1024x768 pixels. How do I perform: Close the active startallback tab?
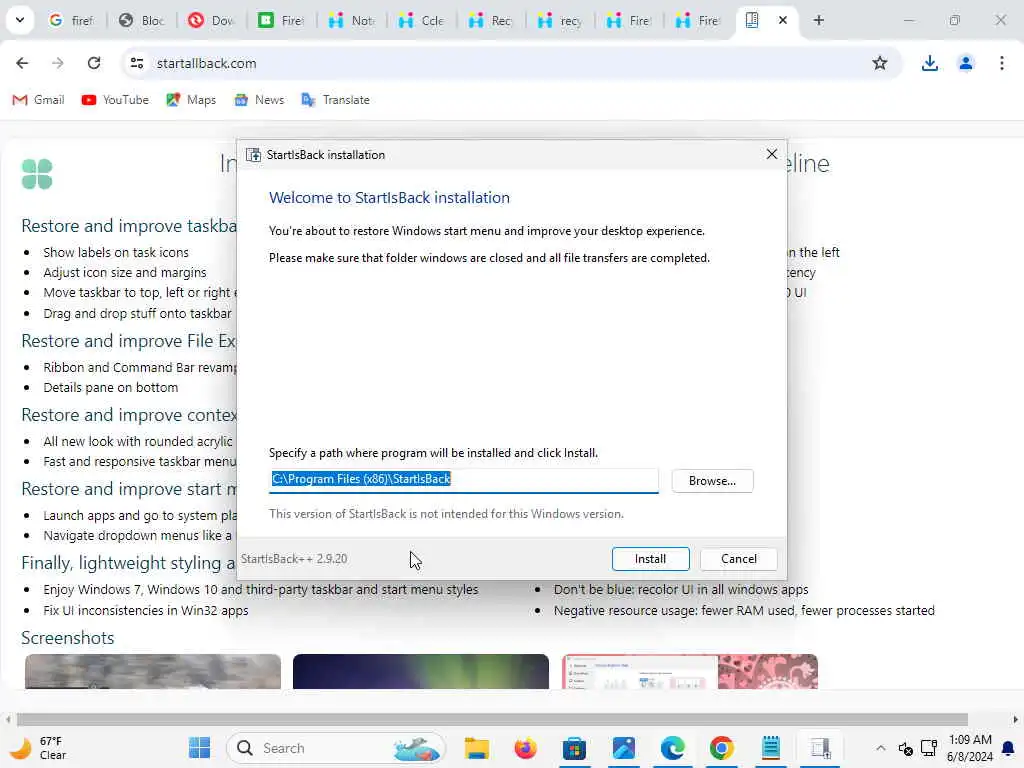pos(782,20)
